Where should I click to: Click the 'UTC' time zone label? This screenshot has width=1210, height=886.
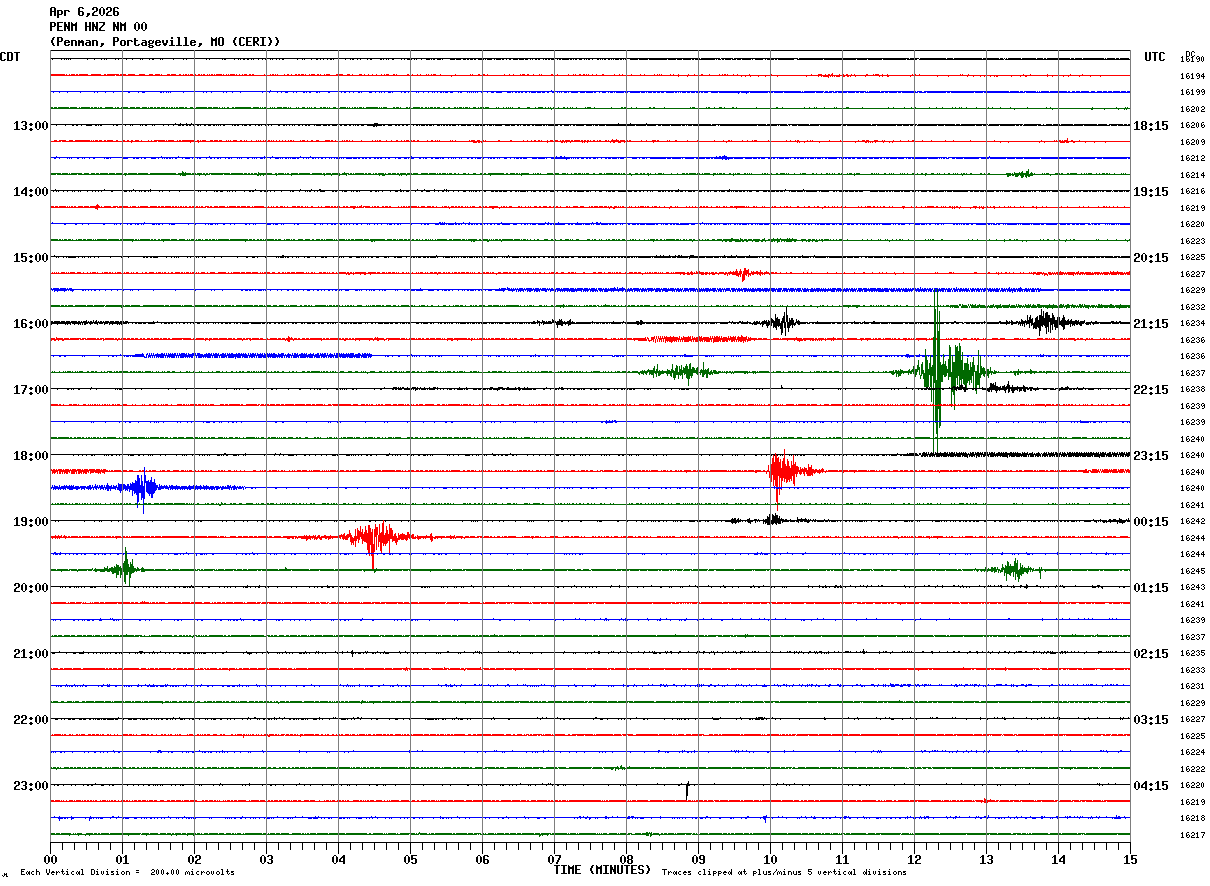[x=1155, y=57]
